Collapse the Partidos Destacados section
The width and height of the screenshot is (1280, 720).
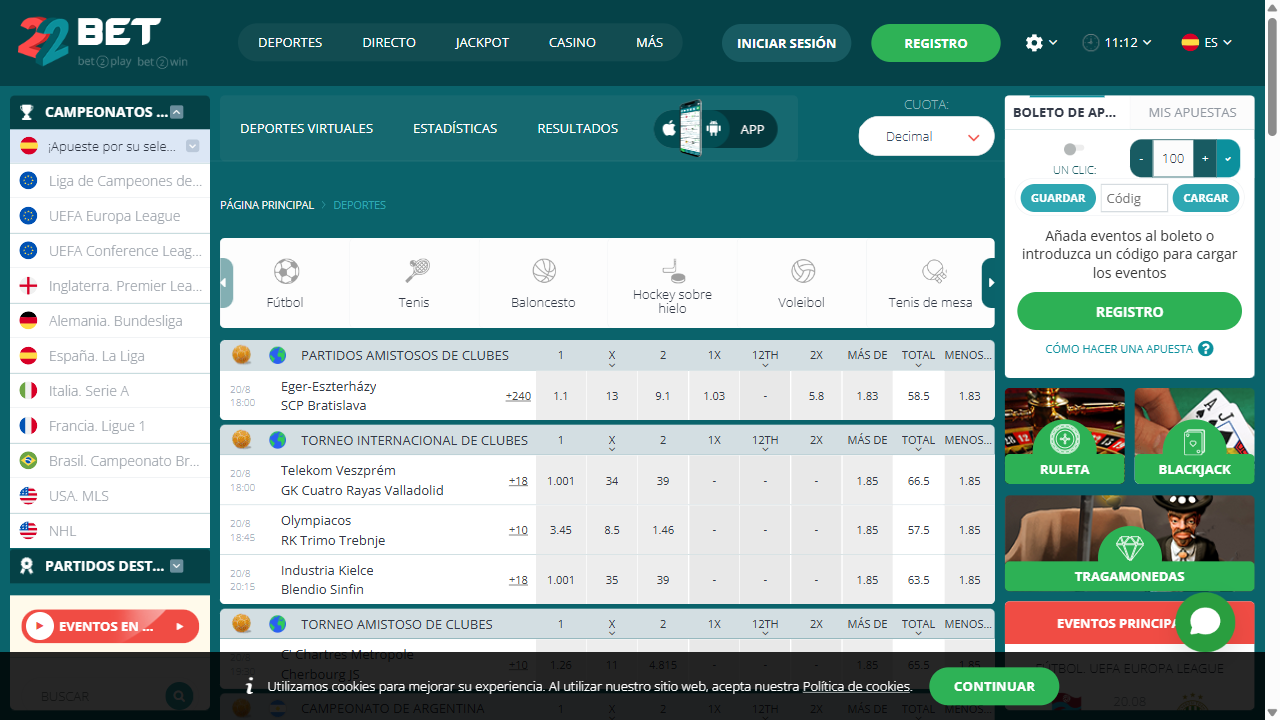(177, 566)
